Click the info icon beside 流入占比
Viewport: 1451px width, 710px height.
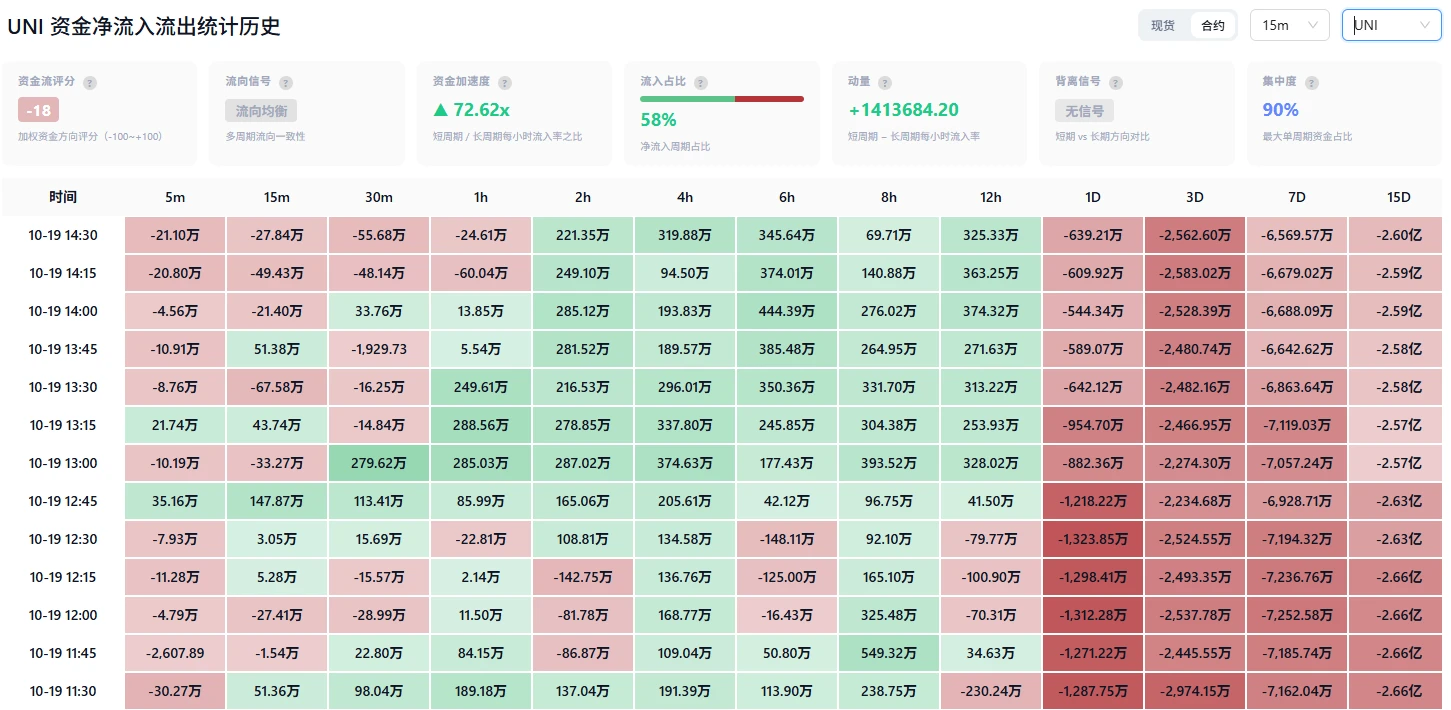click(701, 83)
